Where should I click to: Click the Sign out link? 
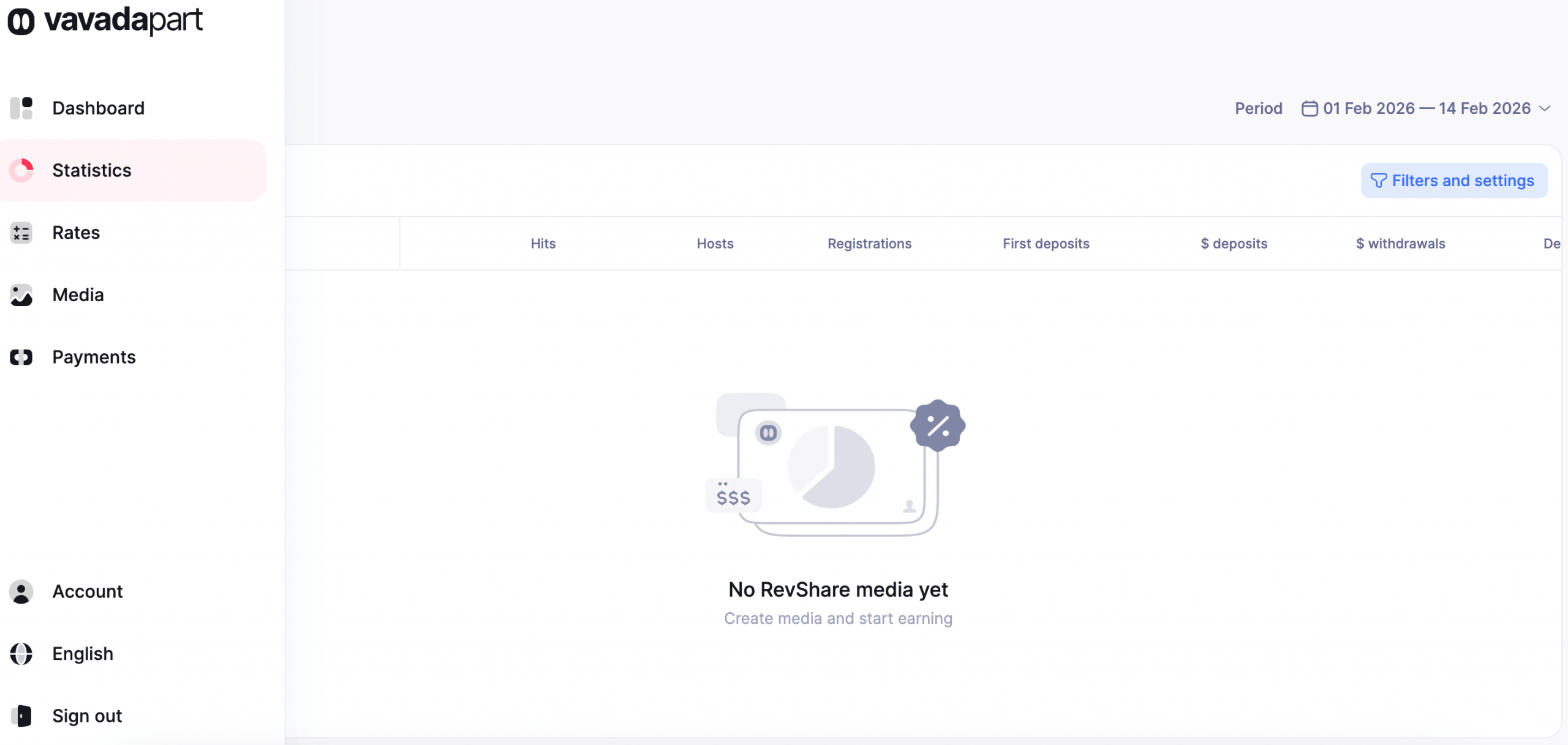87,716
